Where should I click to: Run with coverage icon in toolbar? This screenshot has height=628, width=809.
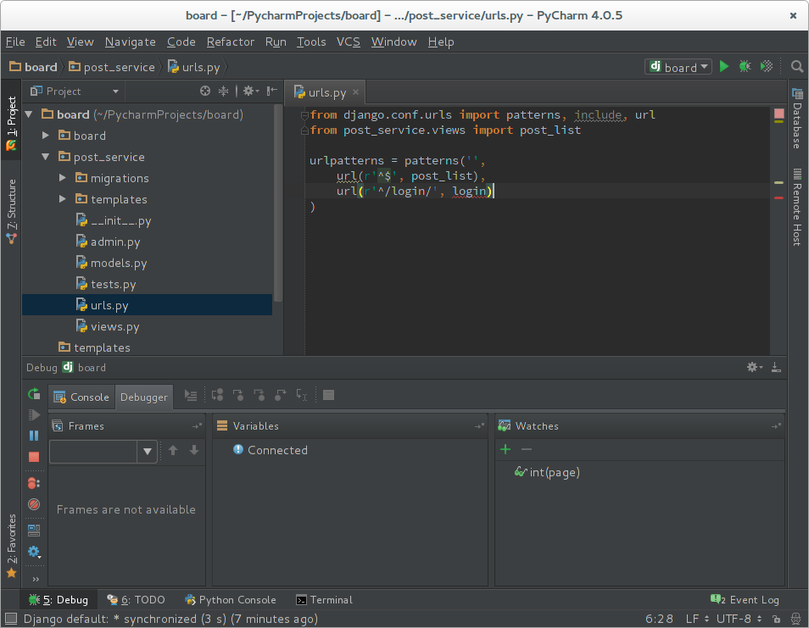pyautogui.click(x=767, y=67)
